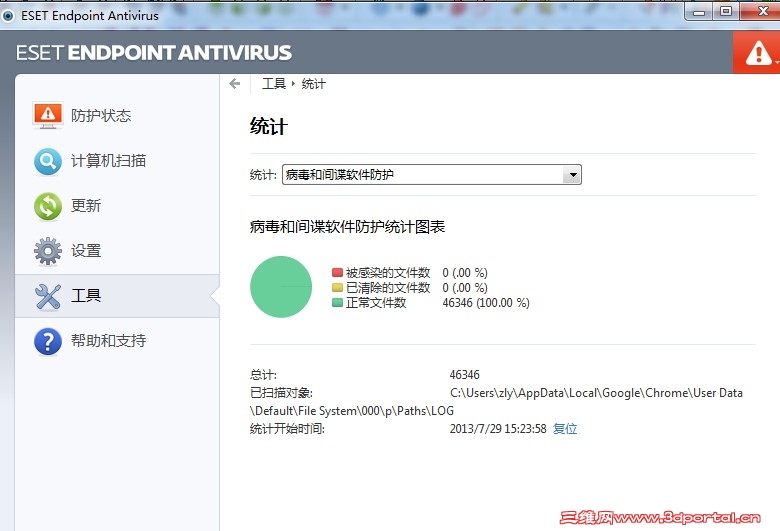Click the settings gear icon

[x=48, y=251]
